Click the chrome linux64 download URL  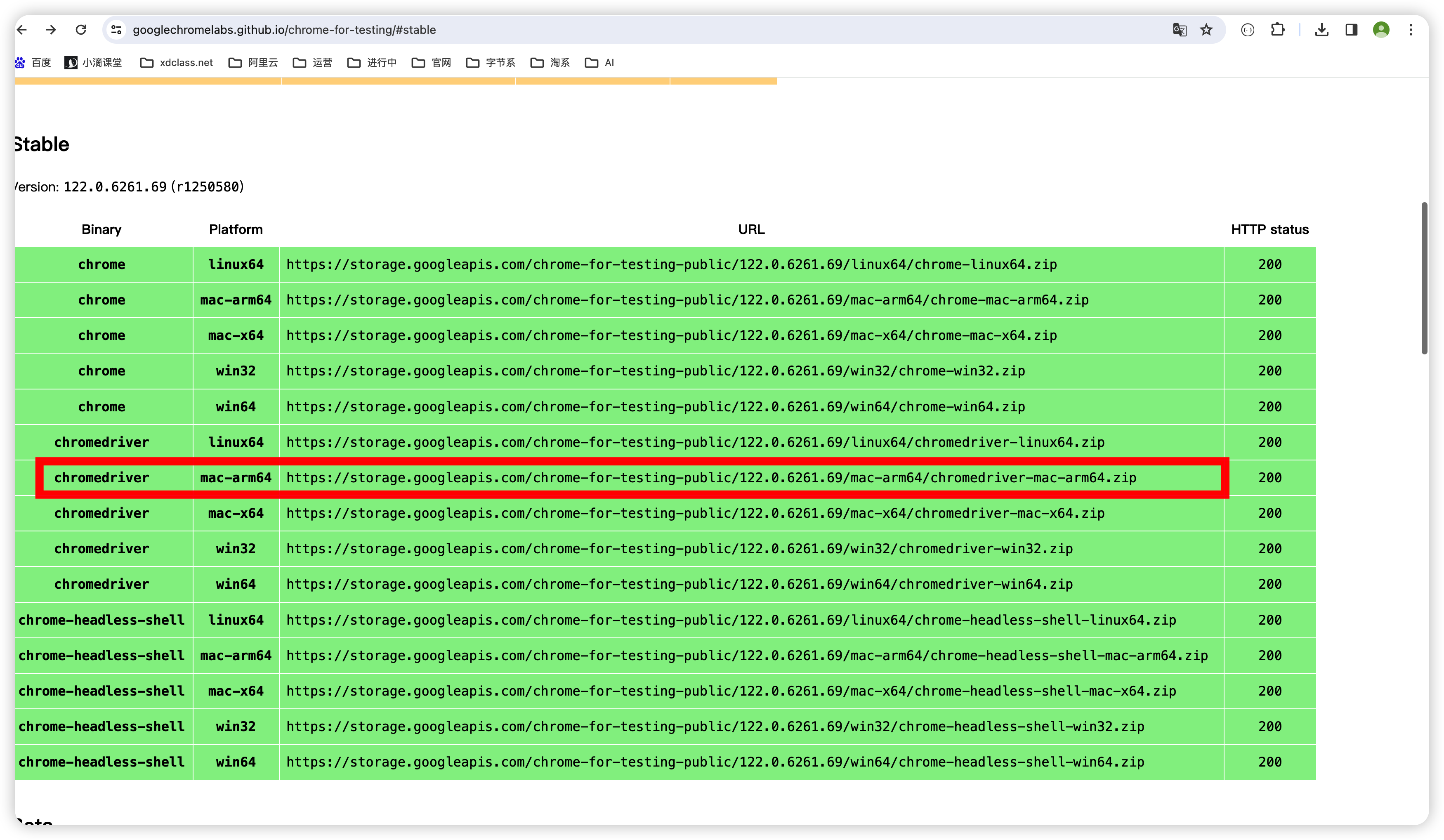click(672, 264)
